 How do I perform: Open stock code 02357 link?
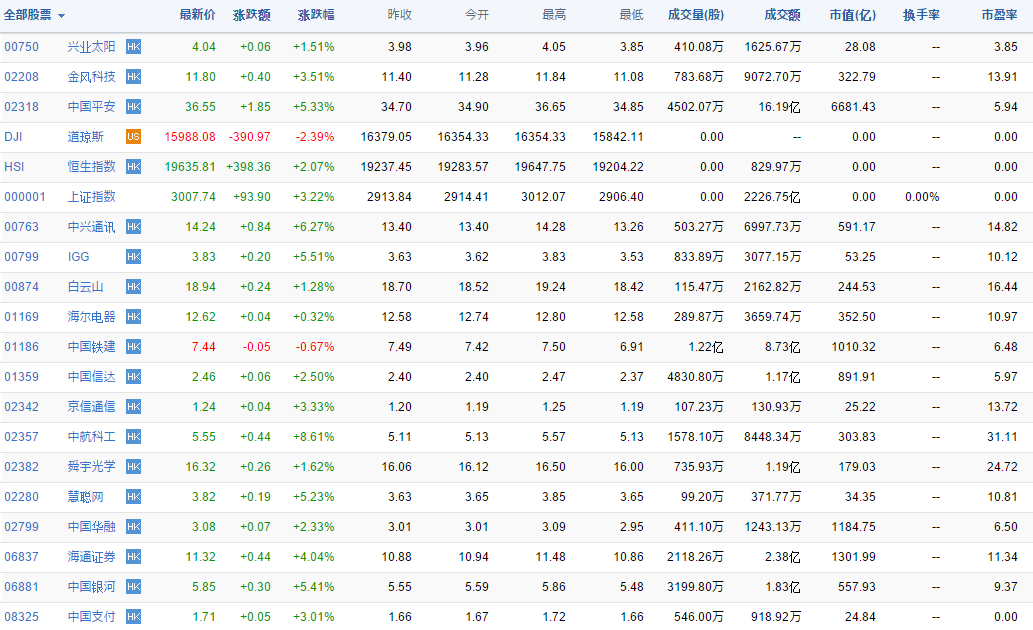[x=22, y=437]
